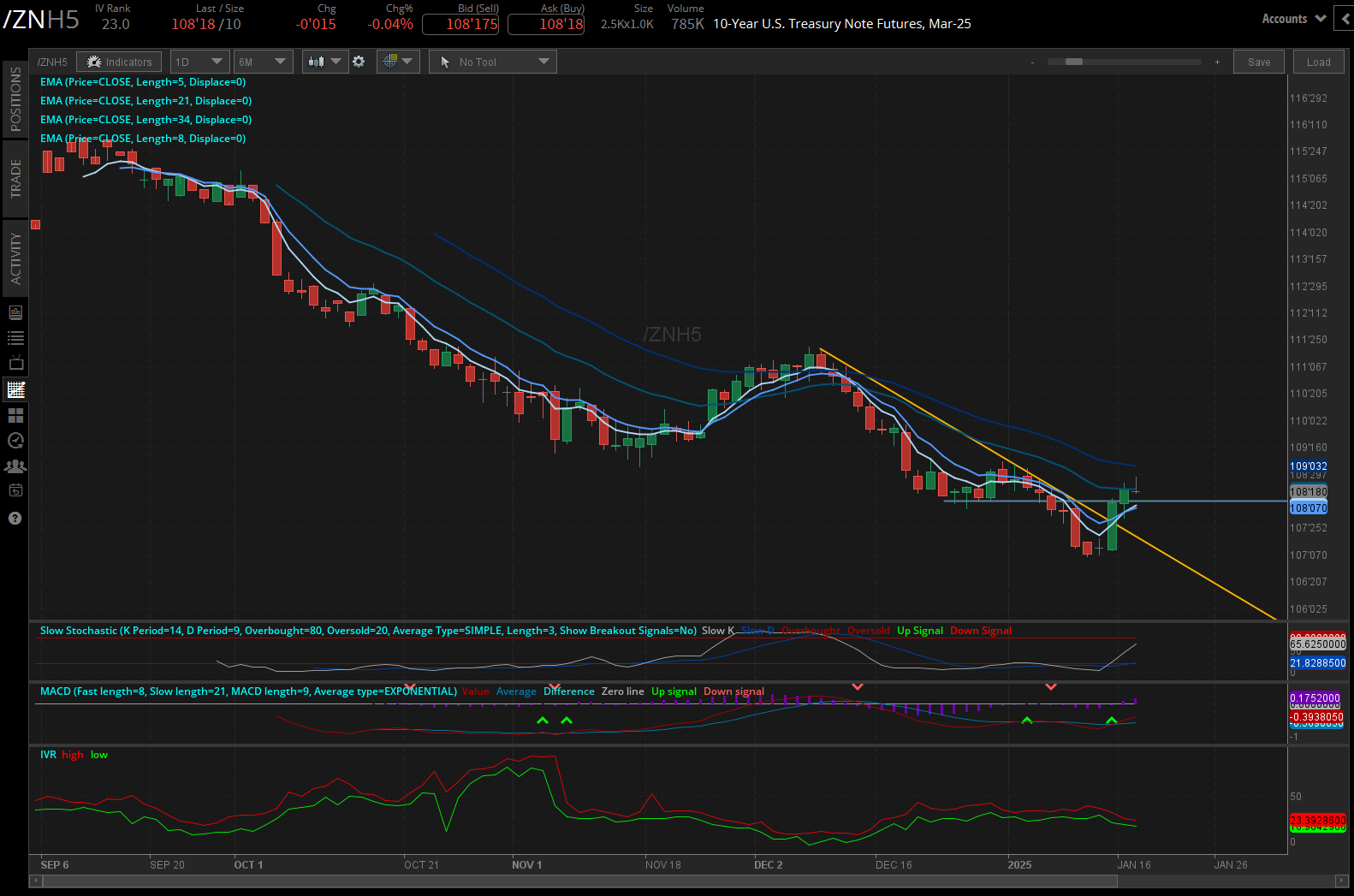
Task: Open the watchlist list icon
Action: coord(15,338)
